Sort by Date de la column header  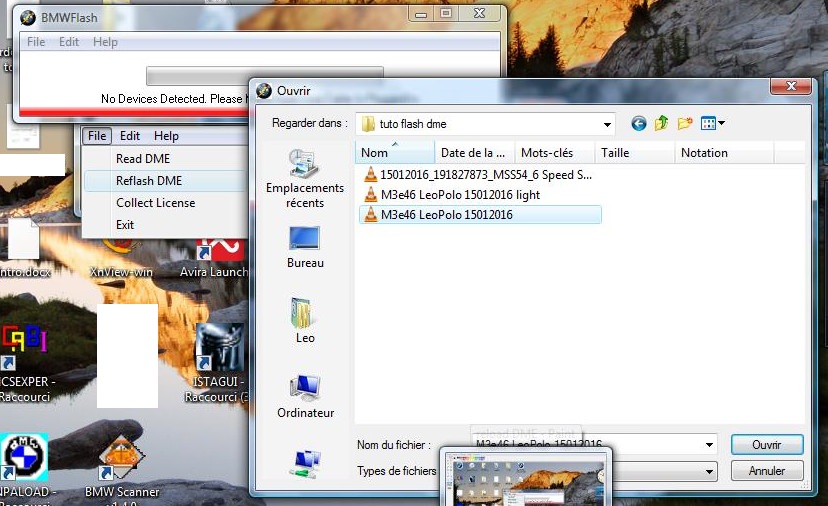(475, 153)
